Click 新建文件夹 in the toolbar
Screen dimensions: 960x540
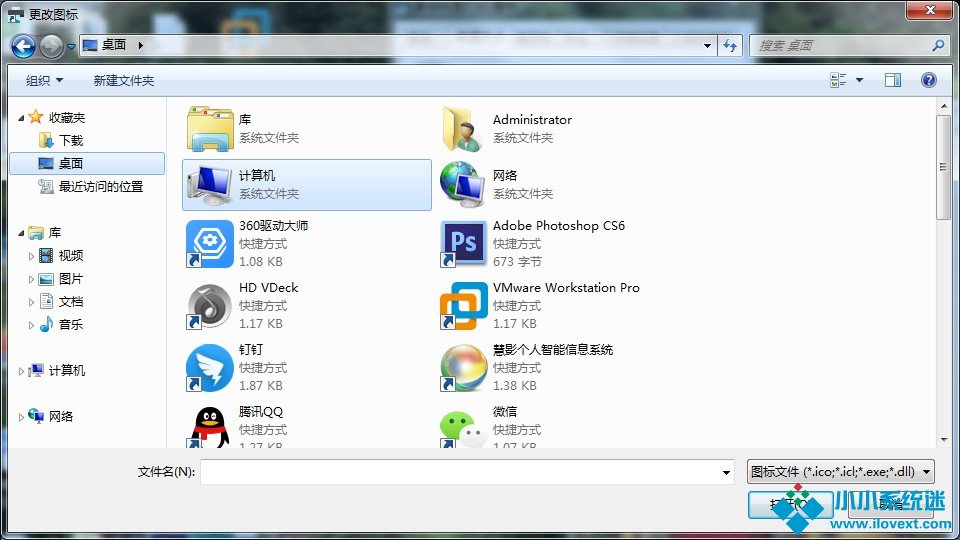(x=124, y=81)
